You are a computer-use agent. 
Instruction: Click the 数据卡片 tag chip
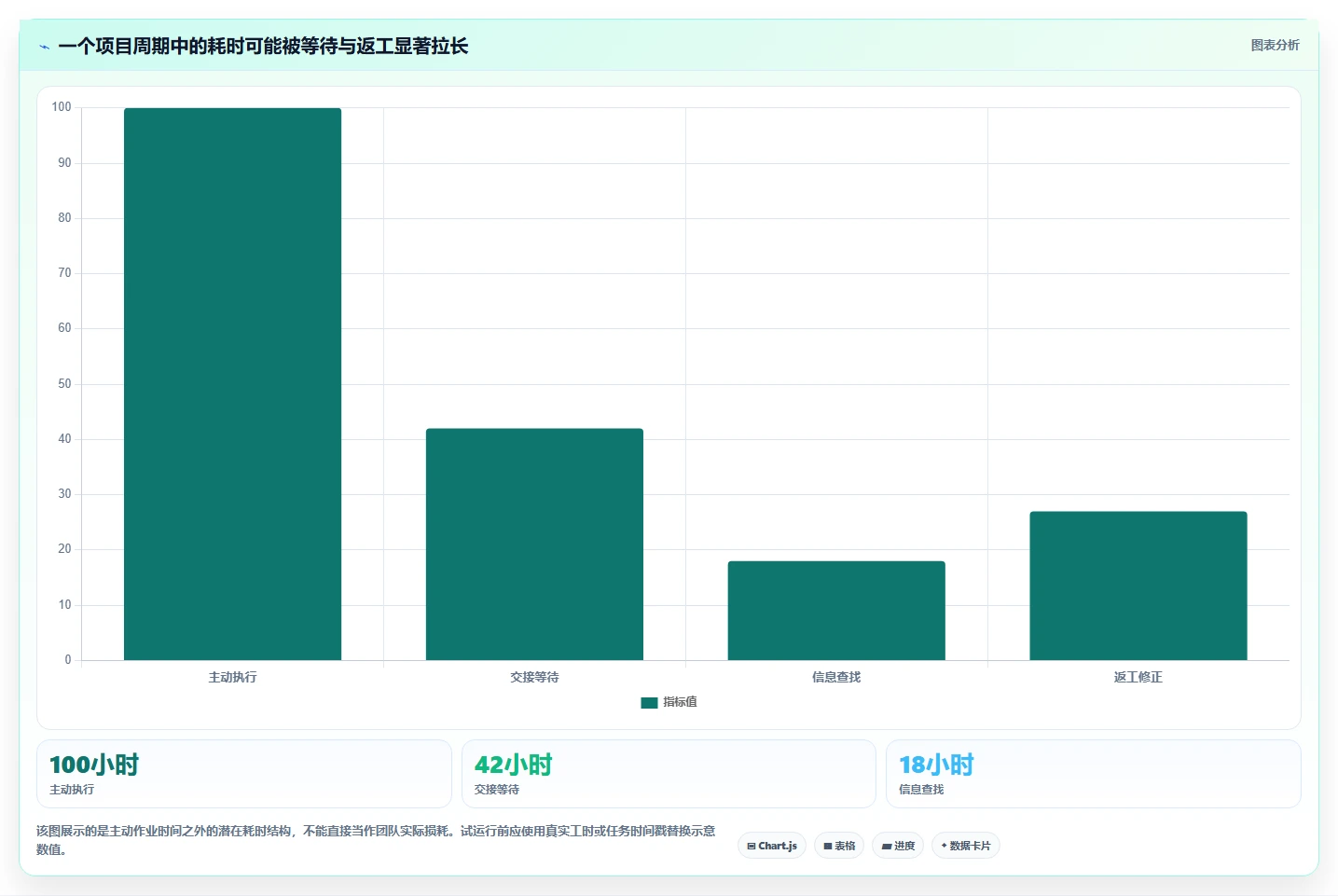[966, 846]
